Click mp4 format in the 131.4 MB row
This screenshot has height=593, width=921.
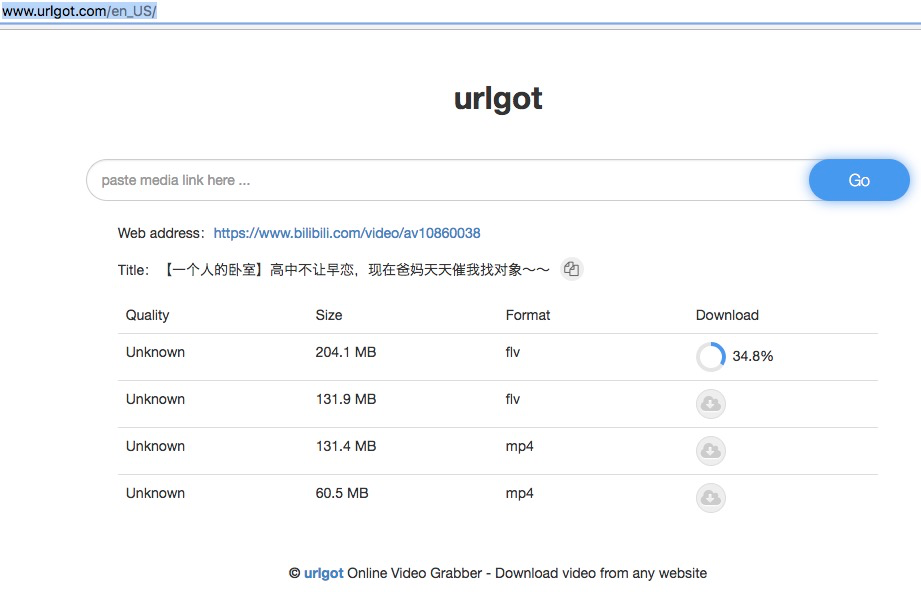coord(519,447)
